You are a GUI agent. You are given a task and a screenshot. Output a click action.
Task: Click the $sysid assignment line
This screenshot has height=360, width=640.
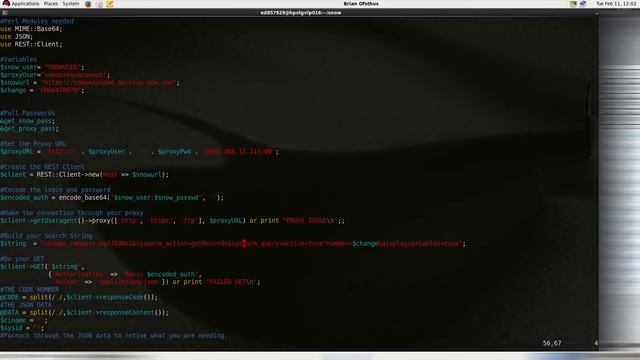(x=22, y=328)
